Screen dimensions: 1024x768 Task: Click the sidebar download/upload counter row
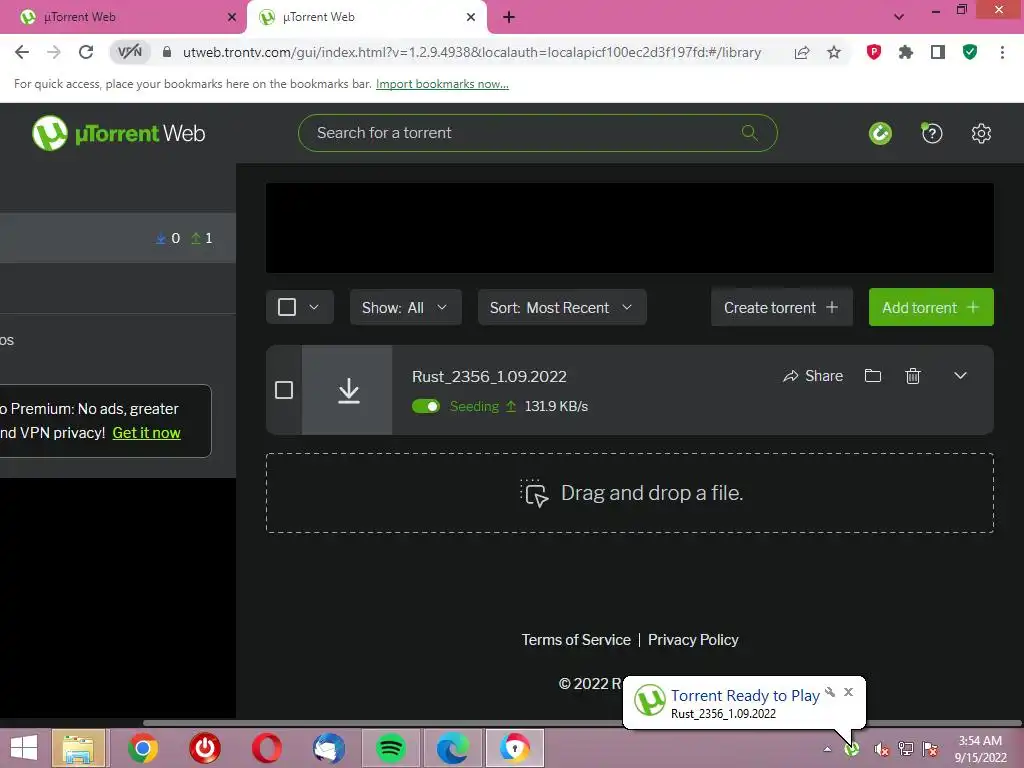pos(118,238)
